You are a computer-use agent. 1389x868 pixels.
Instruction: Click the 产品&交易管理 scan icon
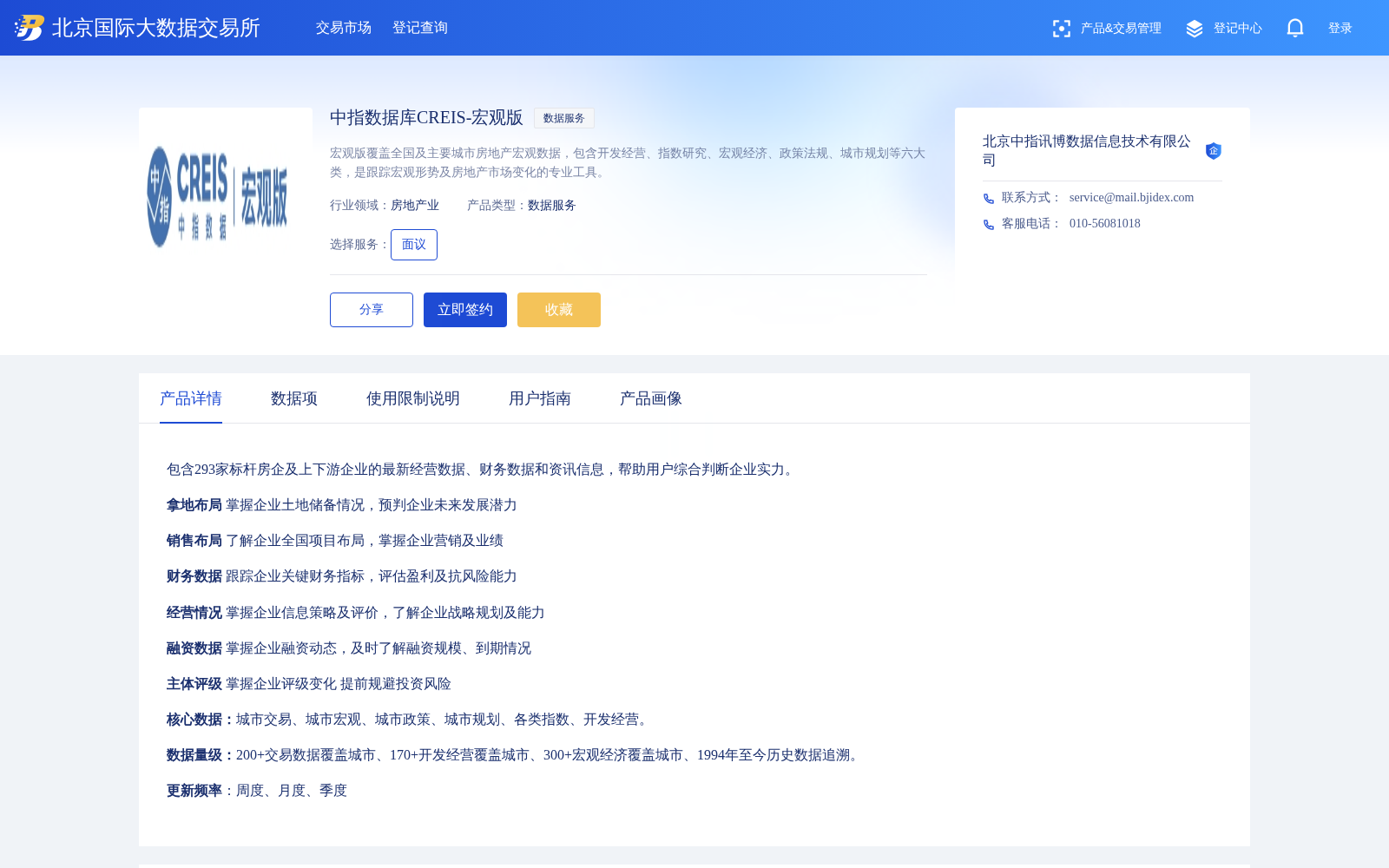click(x=1061, y=29)
